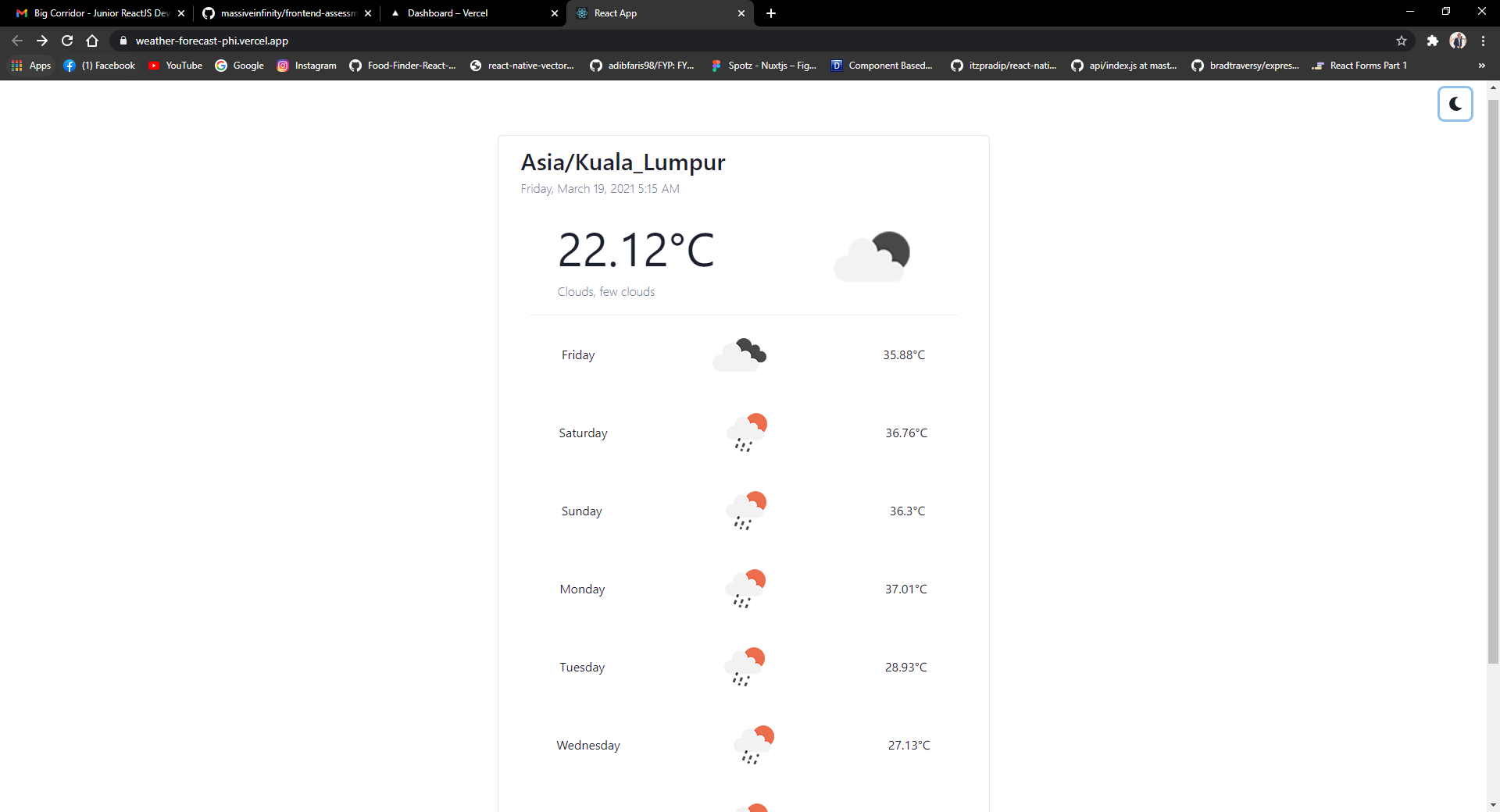Show hidden bookmarks via overflow chevron

click(1481, 66)
